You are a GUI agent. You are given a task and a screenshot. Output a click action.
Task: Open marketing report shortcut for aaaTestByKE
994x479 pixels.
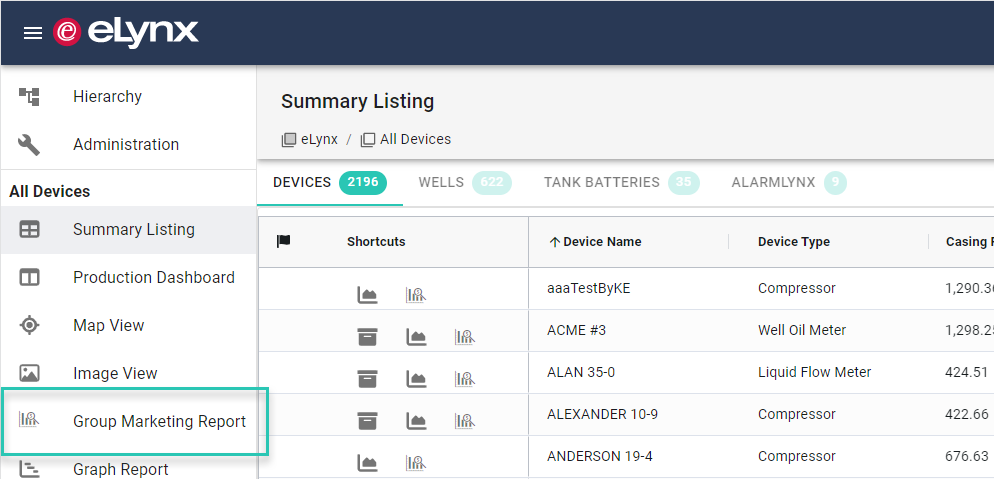point(416,295)
